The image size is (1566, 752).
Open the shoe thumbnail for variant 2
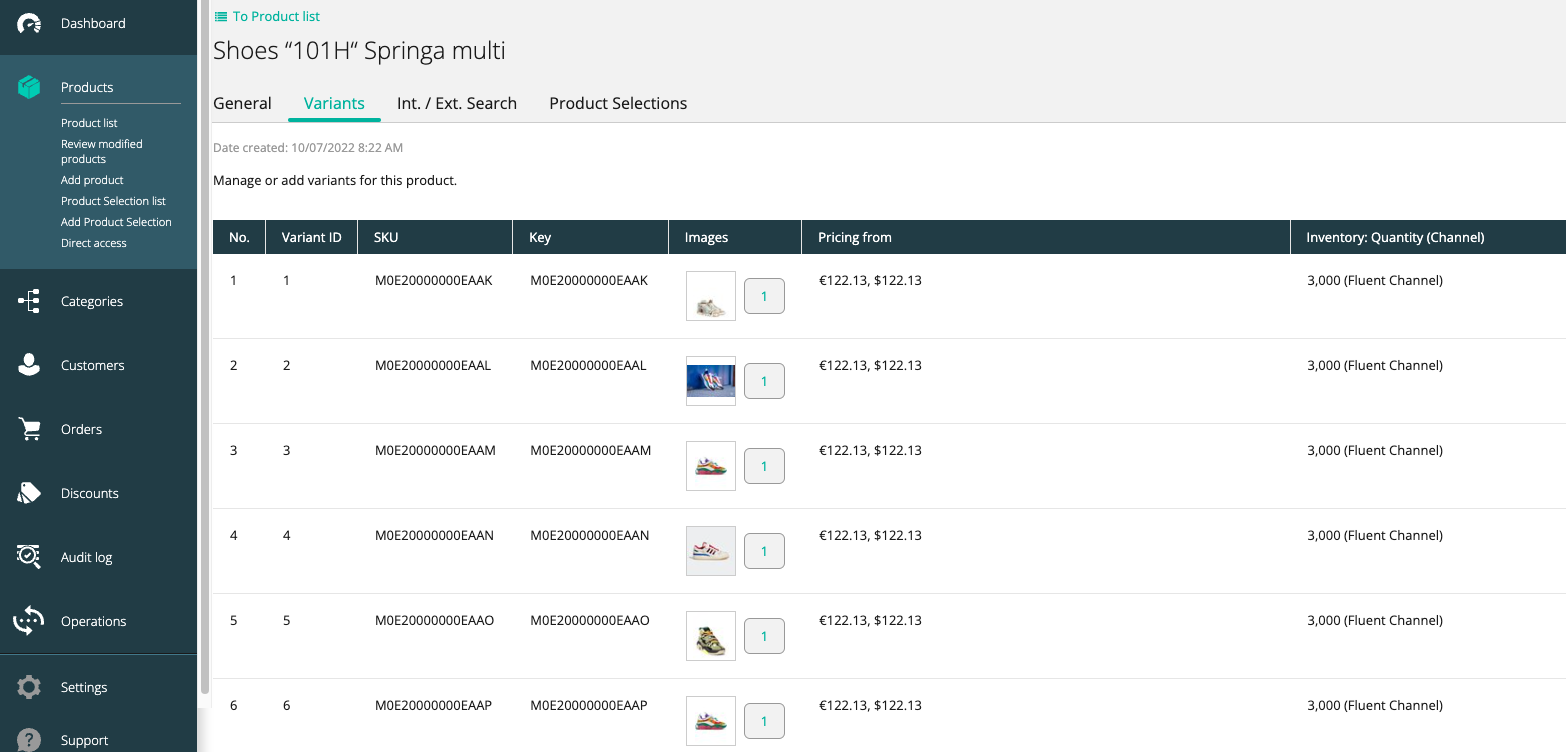pos(710,381)
